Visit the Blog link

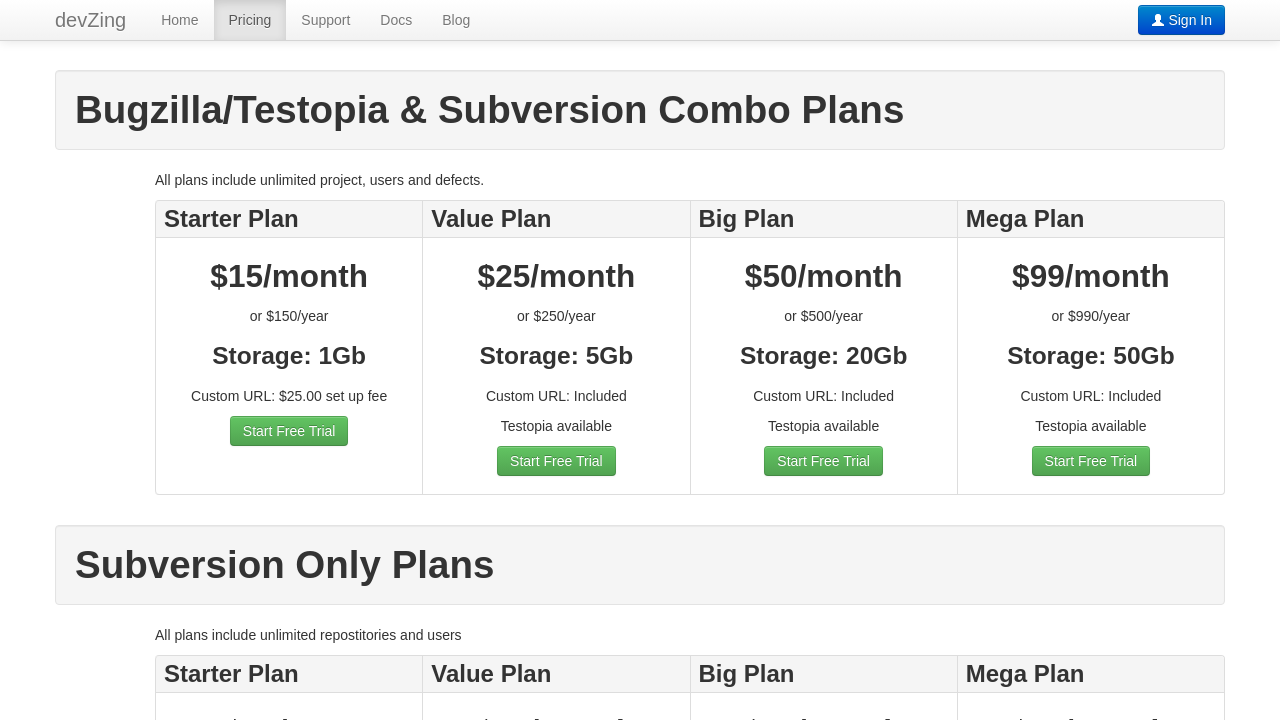tap(456, 20)
